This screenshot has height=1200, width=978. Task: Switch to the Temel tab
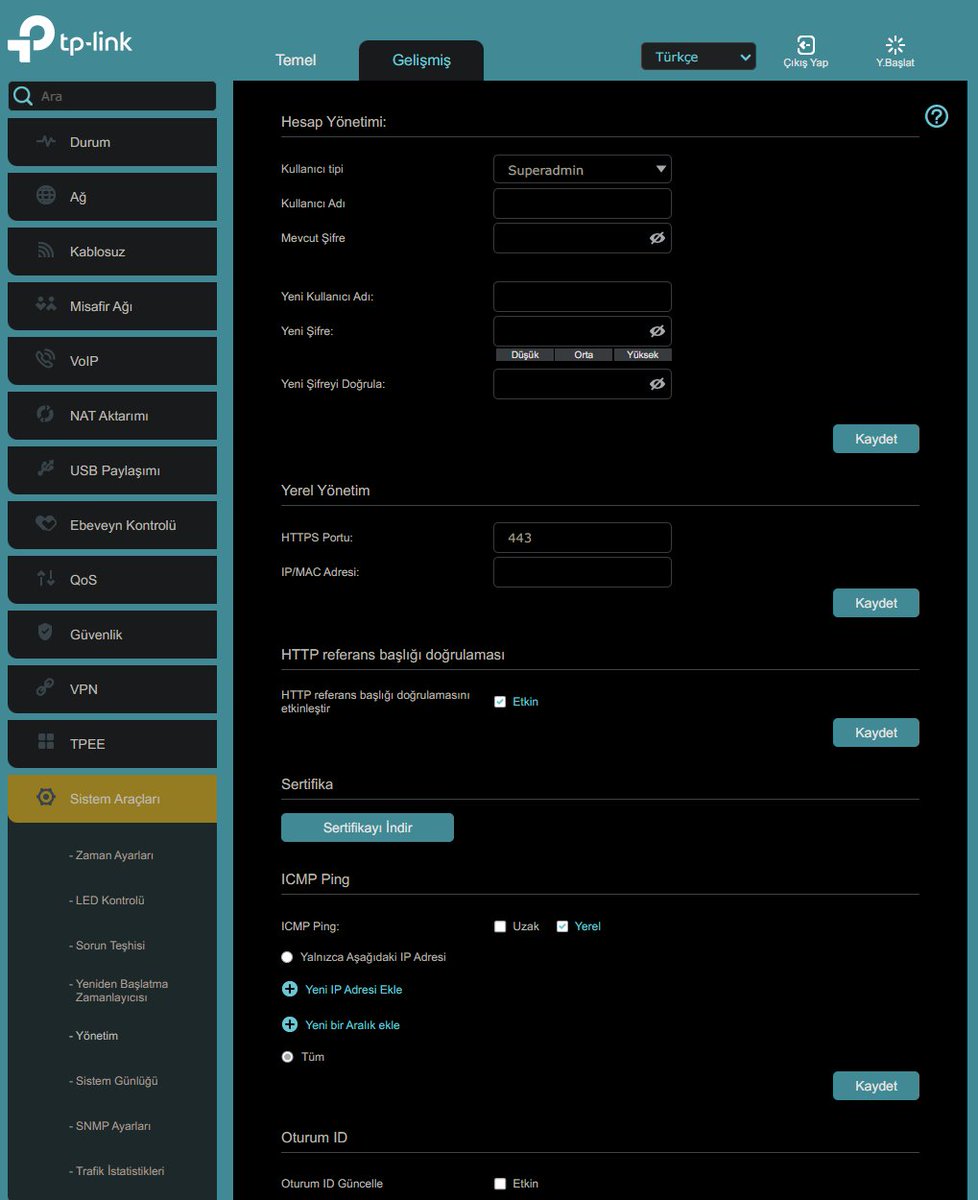point(296,60)
